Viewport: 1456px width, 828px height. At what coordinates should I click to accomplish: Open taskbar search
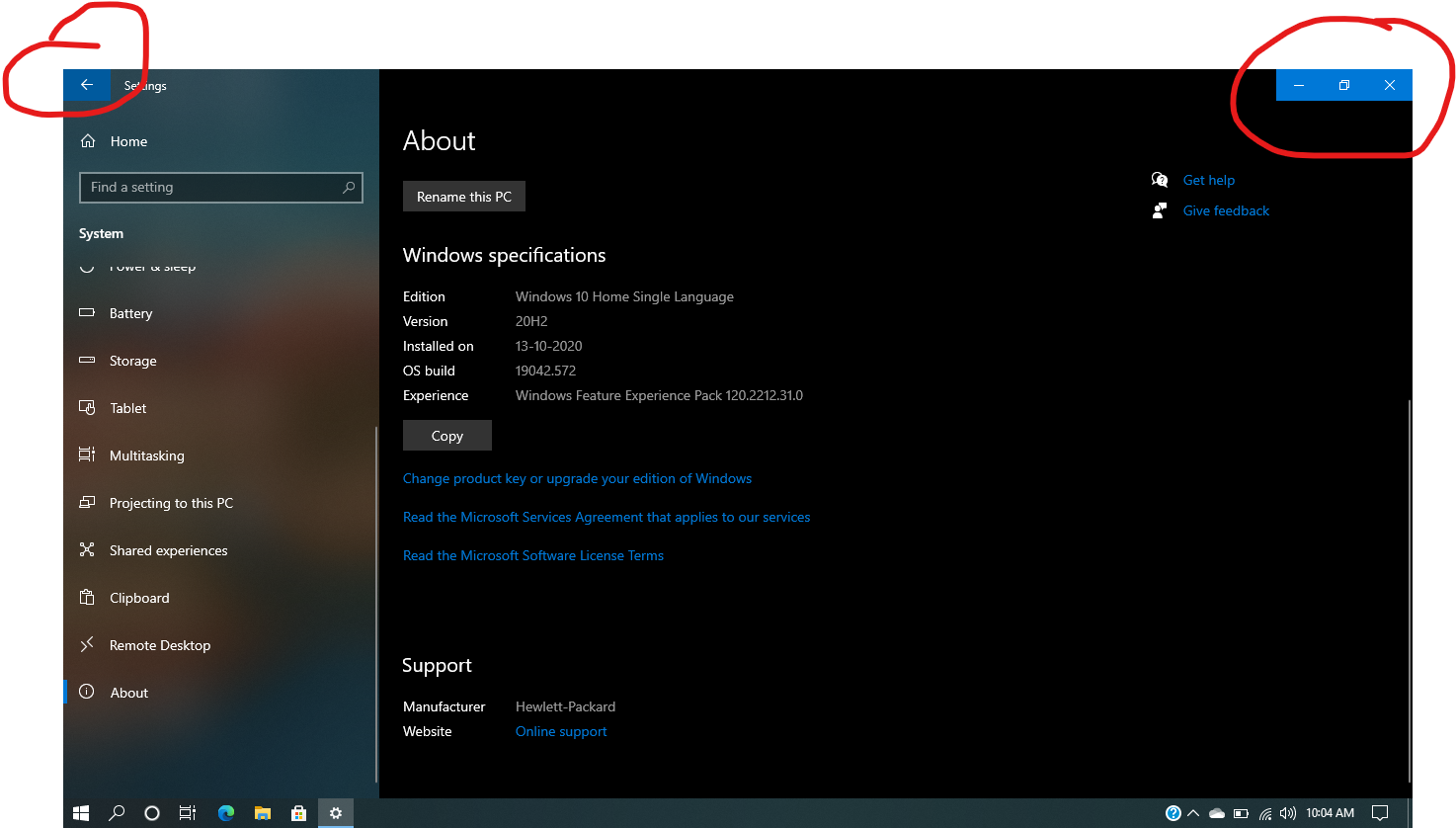click(117, 813)
